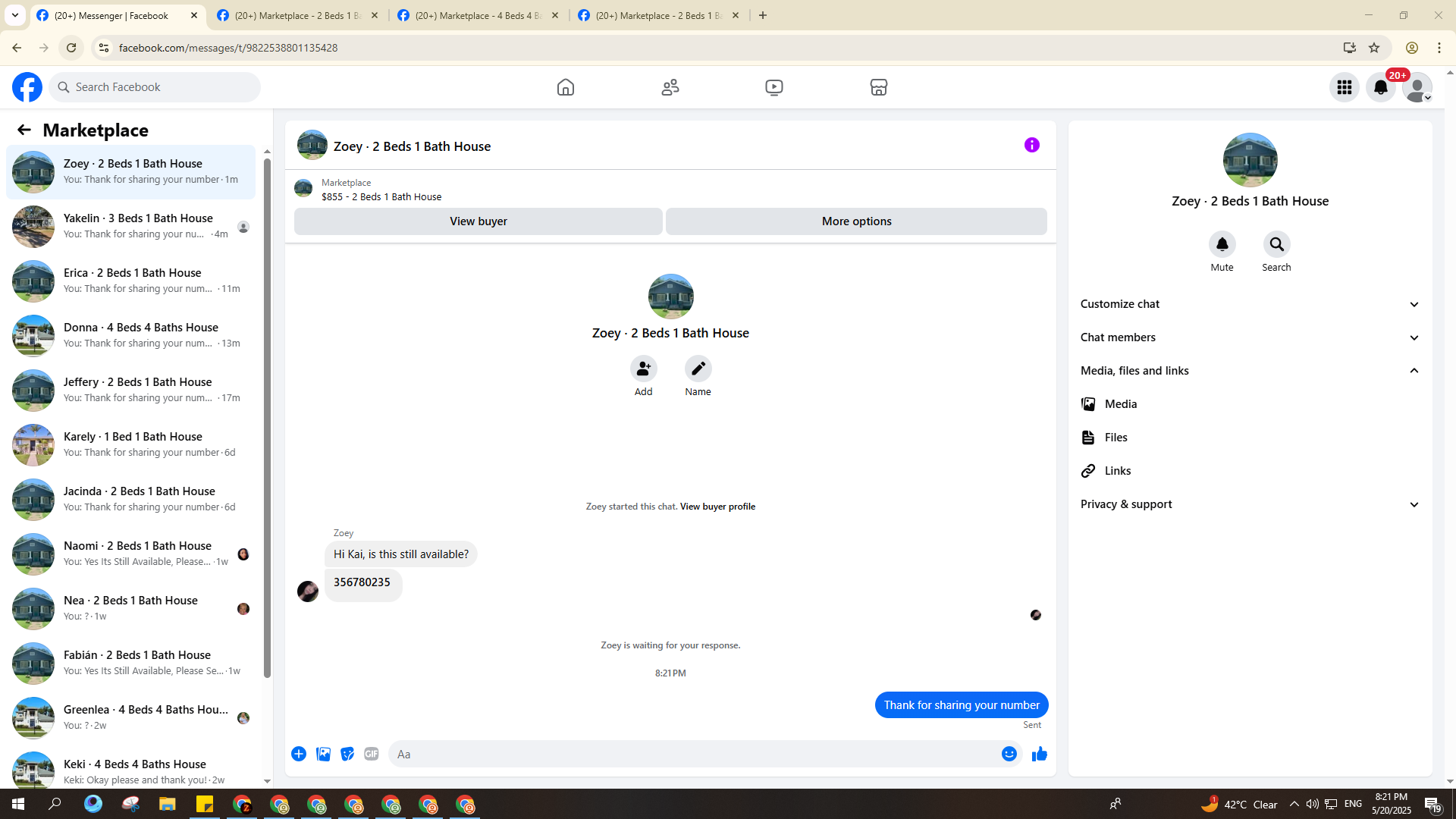Click the attach photo icon

coord(323,754)
